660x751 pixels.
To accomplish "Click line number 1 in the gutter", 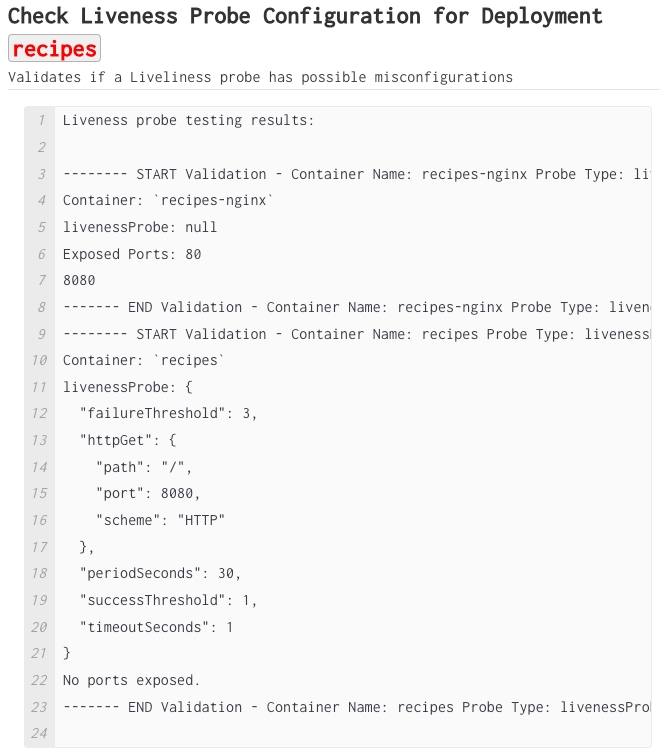I will pyautogui.click(x=41, y=121).
